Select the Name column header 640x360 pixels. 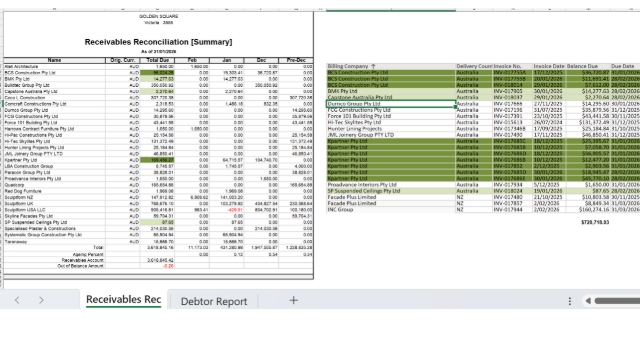(54, 60)
